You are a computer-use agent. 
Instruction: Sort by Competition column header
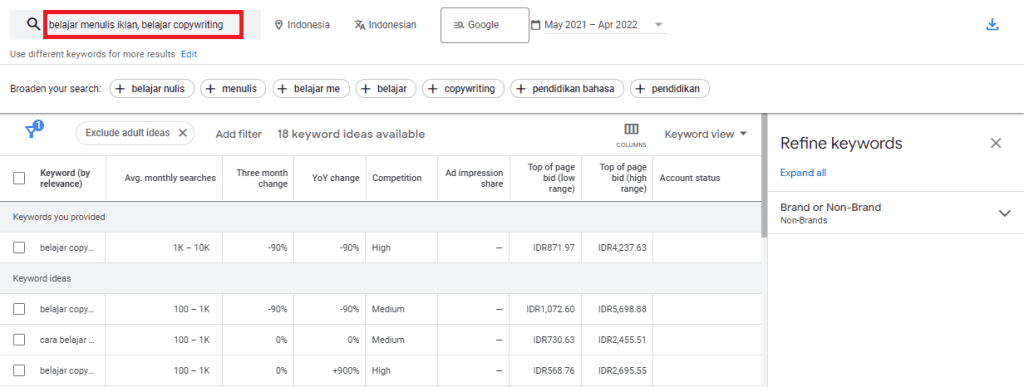click(396, 178)
